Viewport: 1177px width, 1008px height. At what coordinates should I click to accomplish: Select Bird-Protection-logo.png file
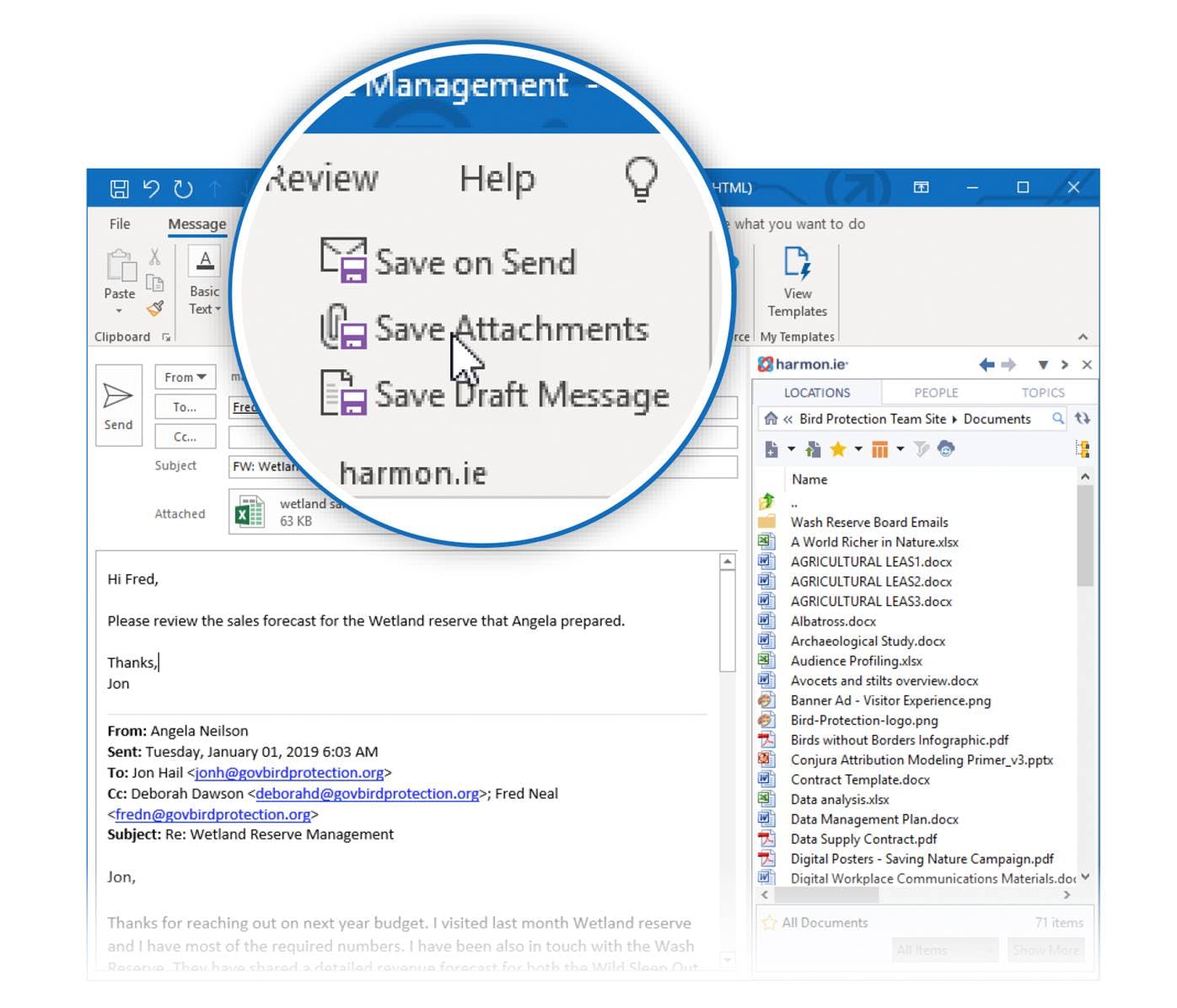(x=864, y=721)
